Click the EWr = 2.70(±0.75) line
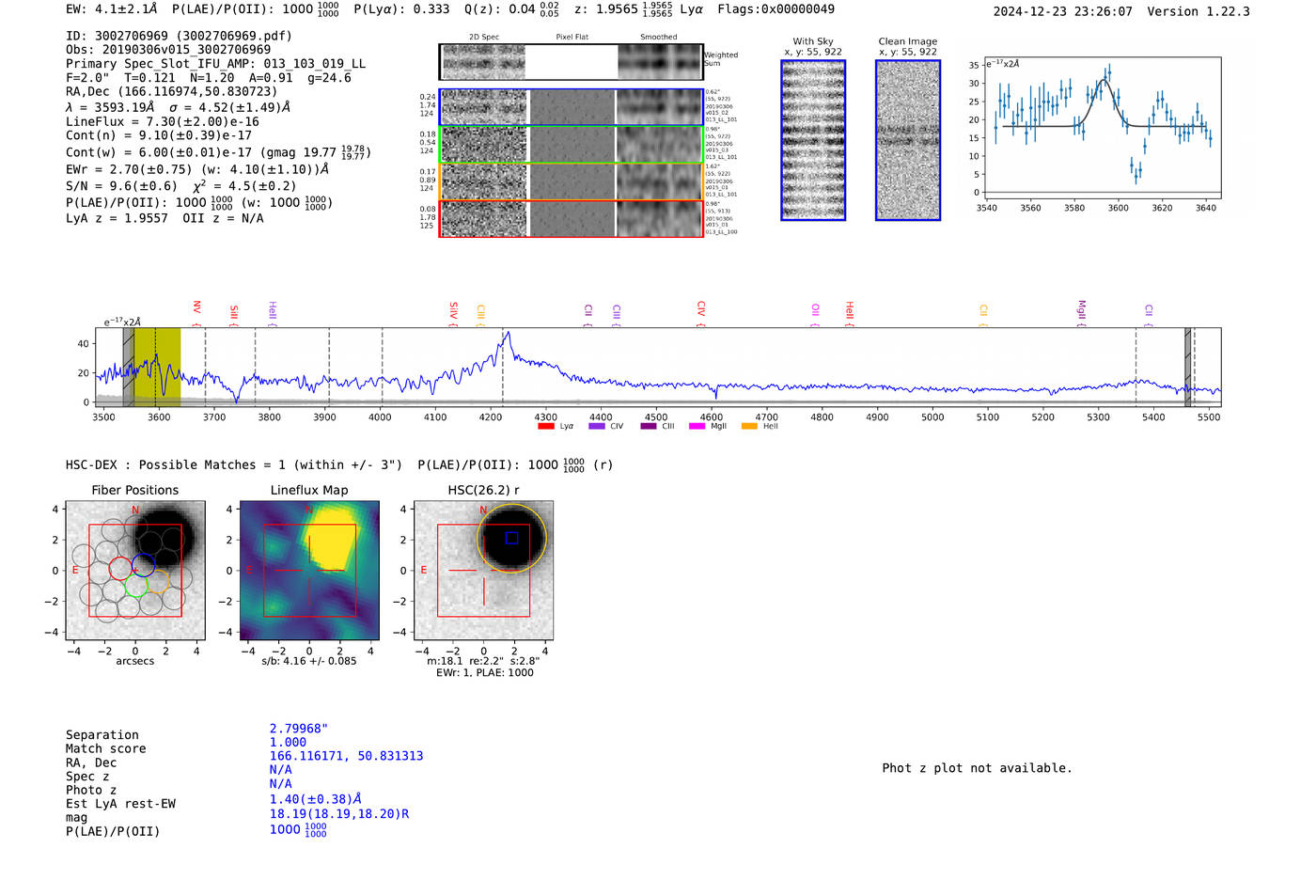Viewport: 1316px width, 896px height. tap(197, 169)
